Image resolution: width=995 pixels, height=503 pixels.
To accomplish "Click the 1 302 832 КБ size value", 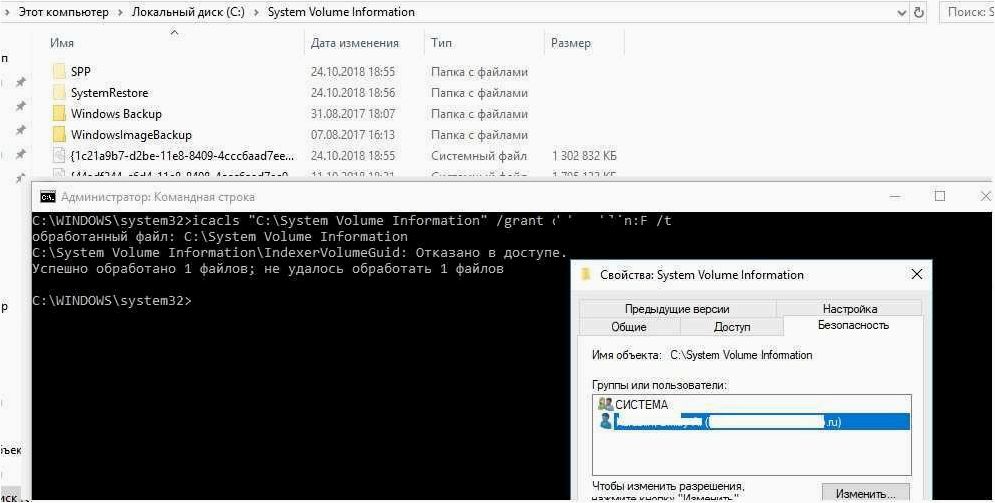I will tap(584, 155).
